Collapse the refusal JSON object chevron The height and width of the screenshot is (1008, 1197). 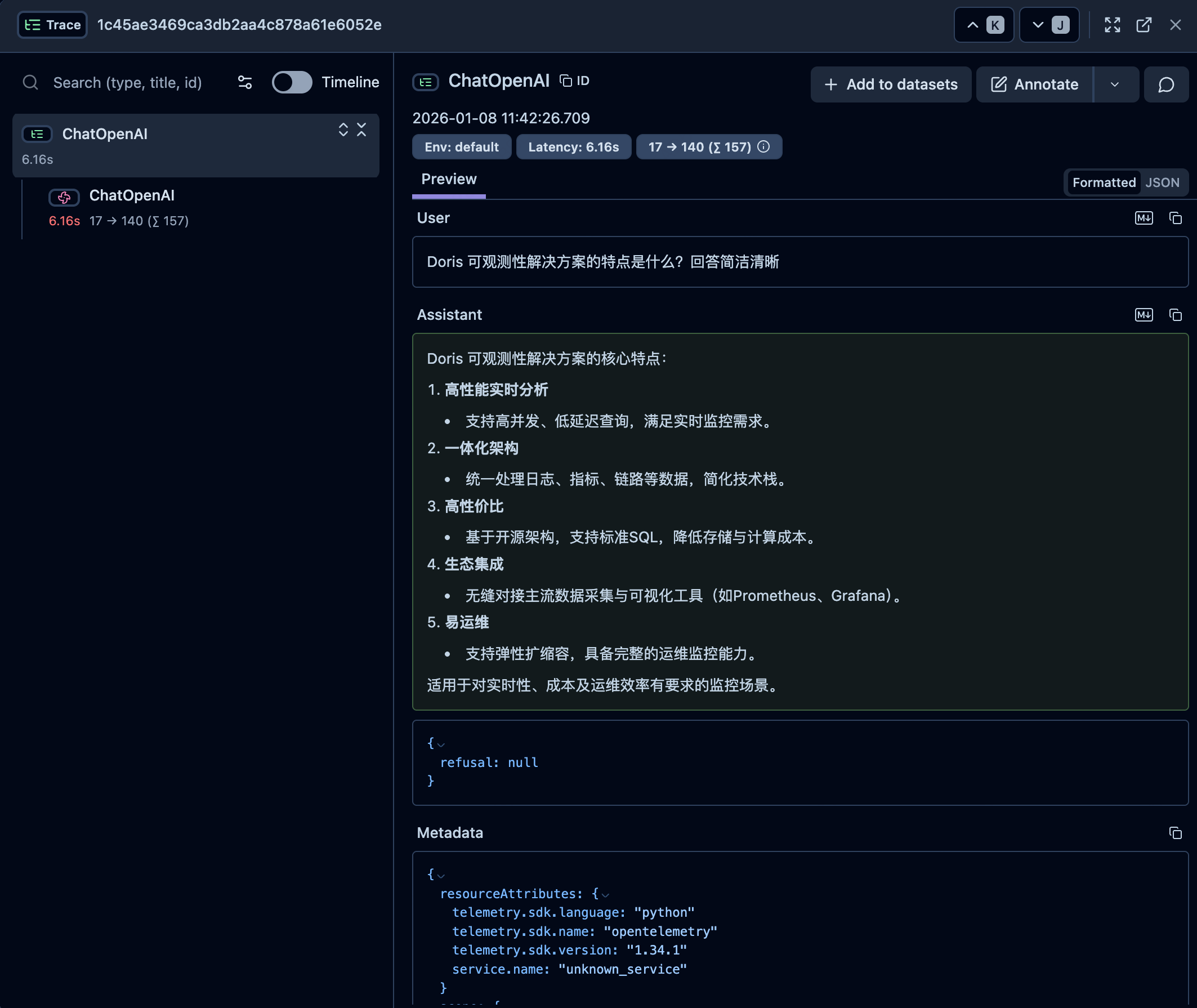440,744
